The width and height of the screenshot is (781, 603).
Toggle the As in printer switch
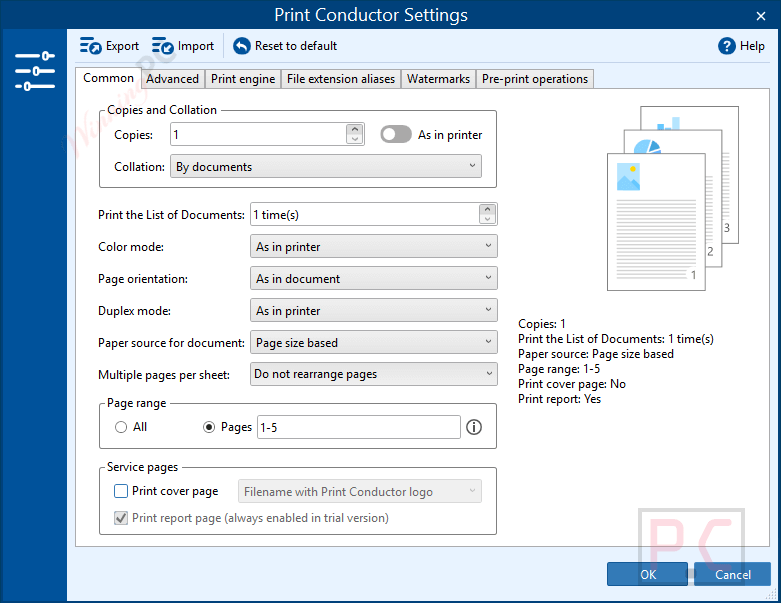(396, 134)
